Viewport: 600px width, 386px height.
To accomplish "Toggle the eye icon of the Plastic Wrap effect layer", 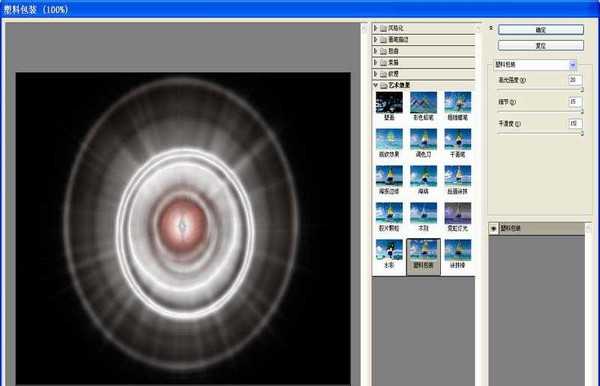I will point(493,228).
